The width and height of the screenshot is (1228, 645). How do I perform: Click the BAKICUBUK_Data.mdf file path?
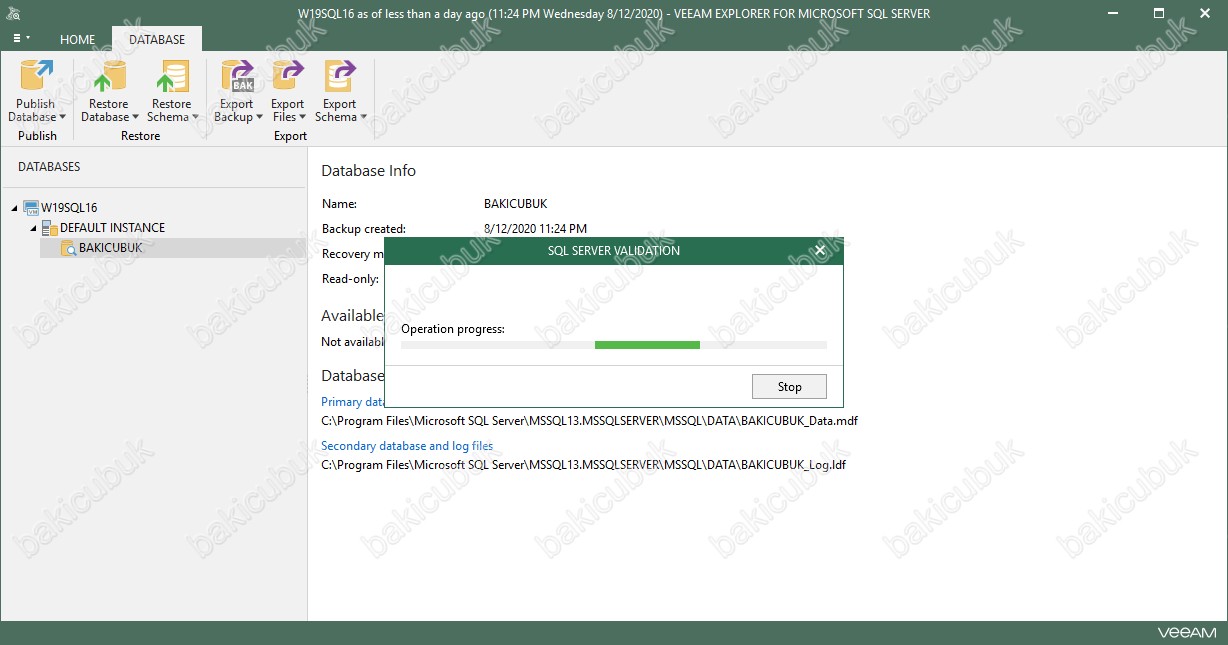(589, 421)
